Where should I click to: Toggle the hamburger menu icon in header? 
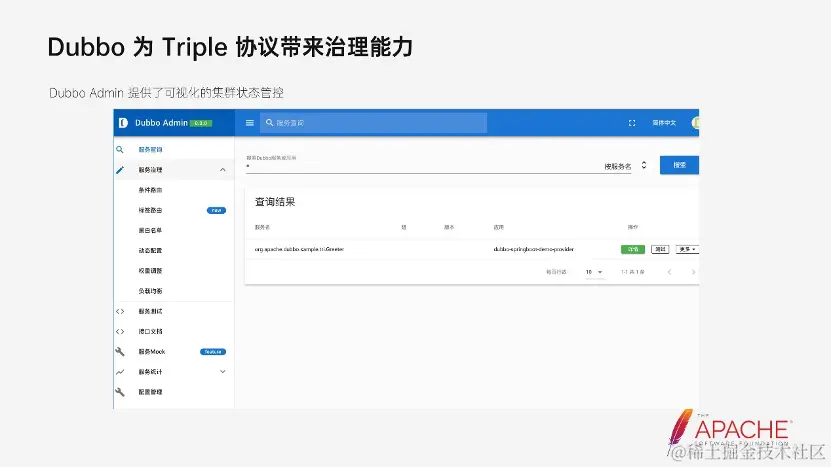(x=250, y=123)
